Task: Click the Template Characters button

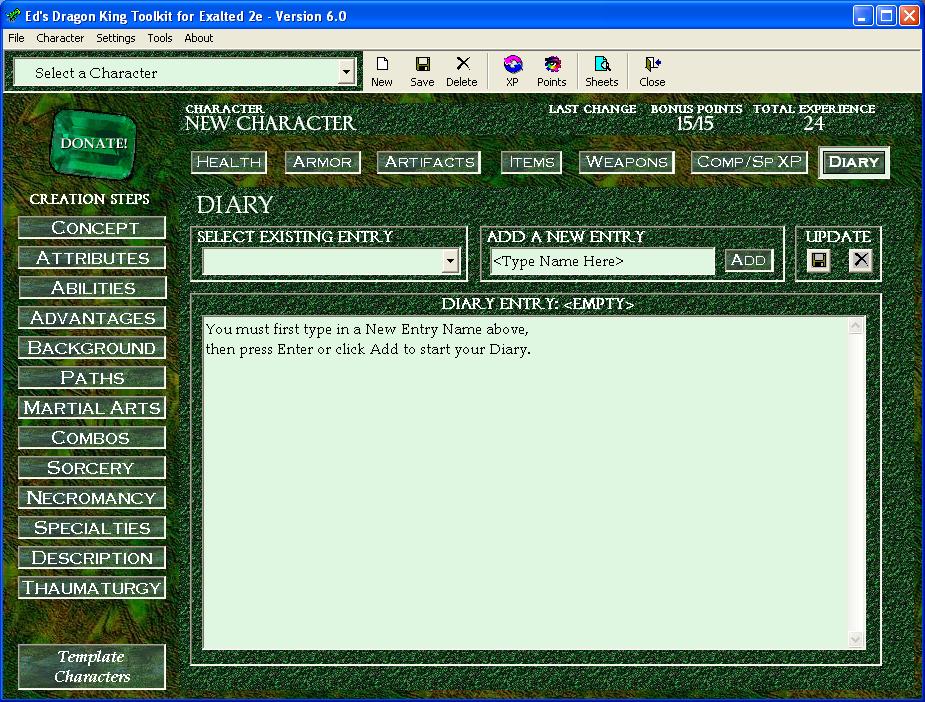Action: pos(92,667)
